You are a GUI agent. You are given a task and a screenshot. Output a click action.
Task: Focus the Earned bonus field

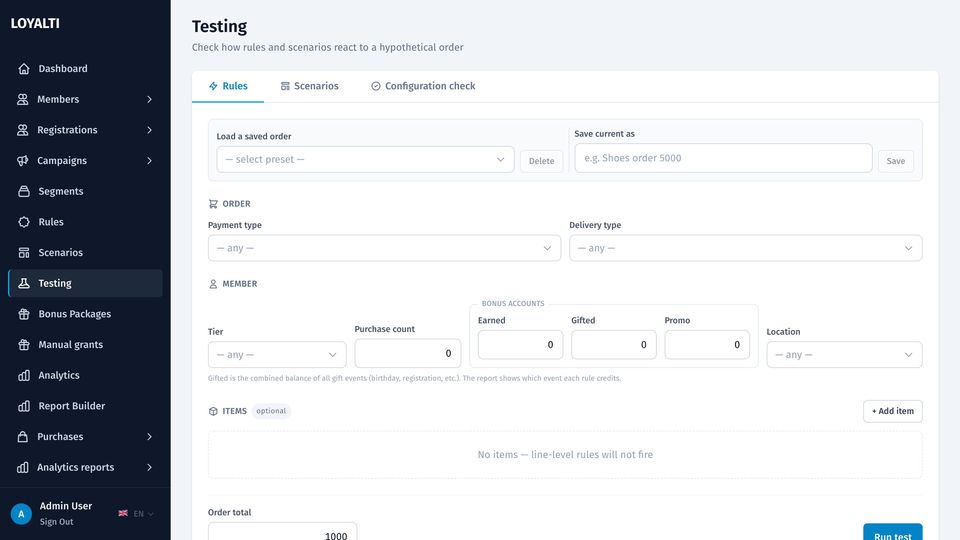(x=520, y=345)
